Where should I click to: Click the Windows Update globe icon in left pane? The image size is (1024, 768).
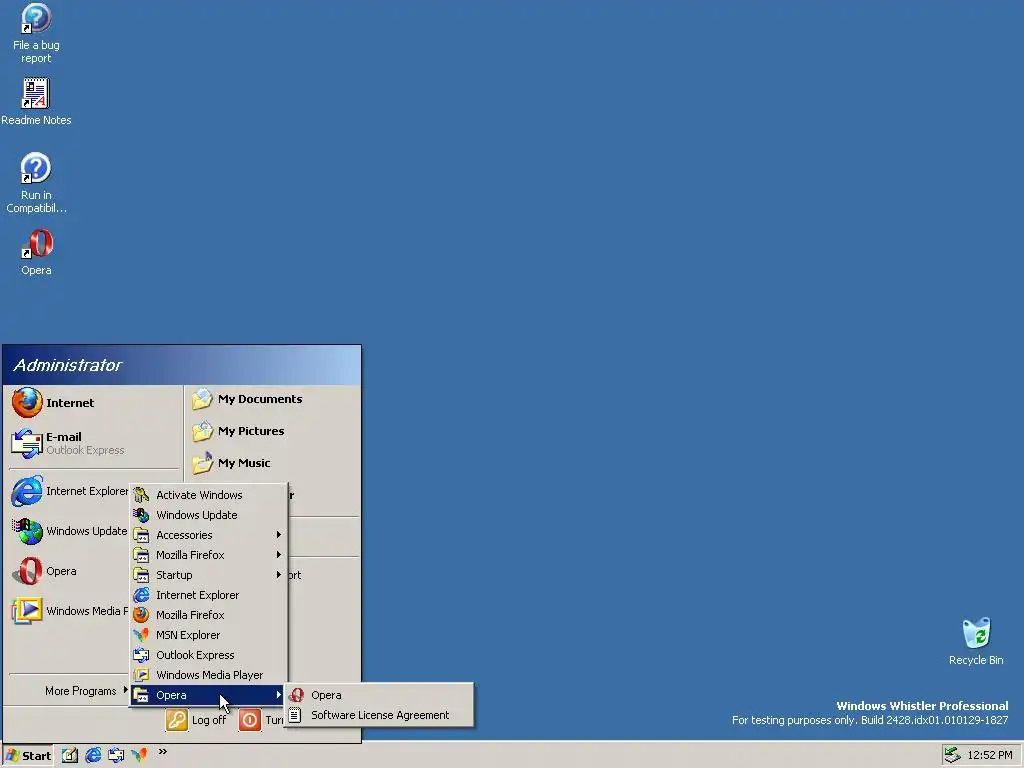coord(27,531)
